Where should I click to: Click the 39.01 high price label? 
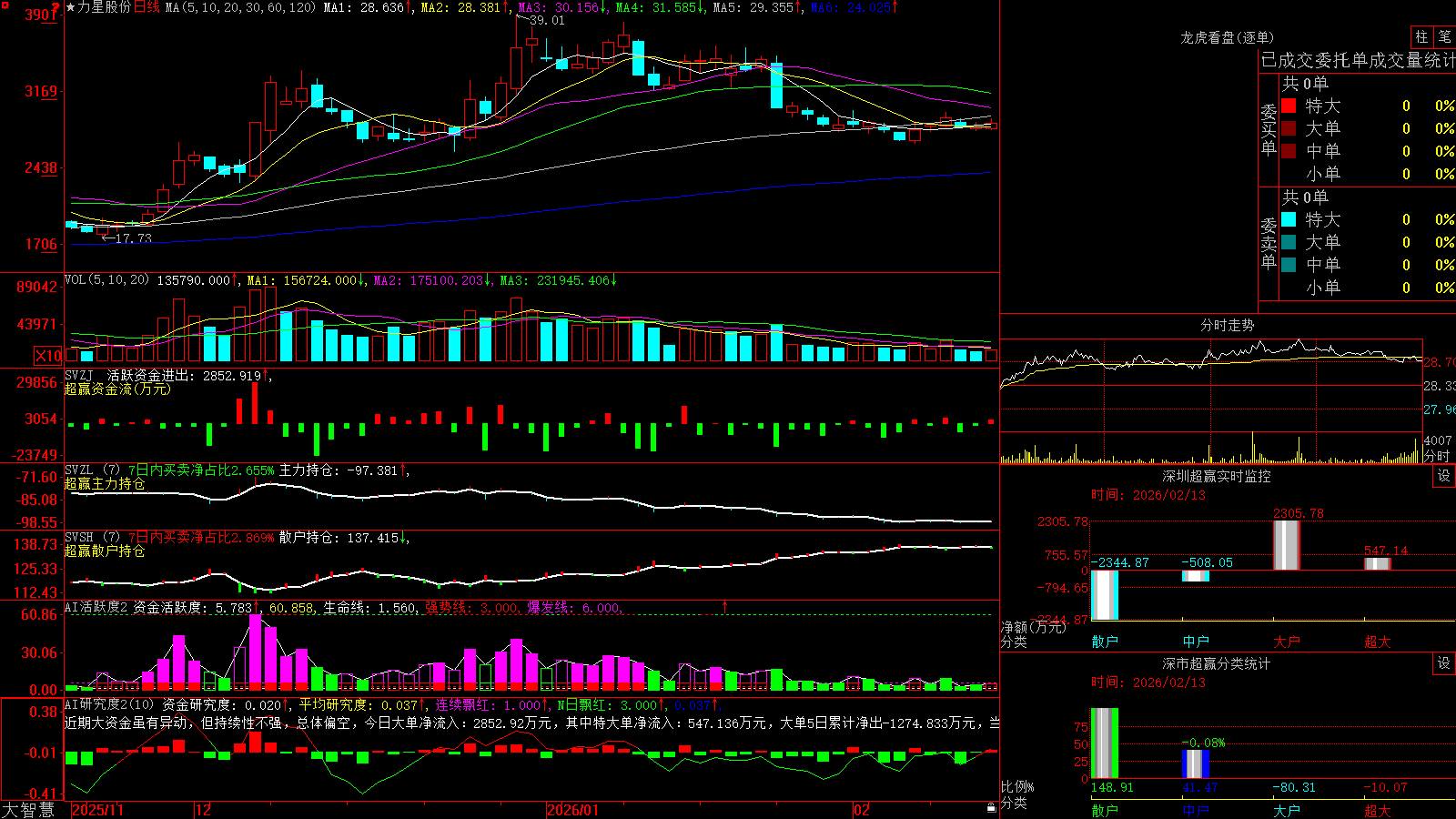[x=547, y=20]
